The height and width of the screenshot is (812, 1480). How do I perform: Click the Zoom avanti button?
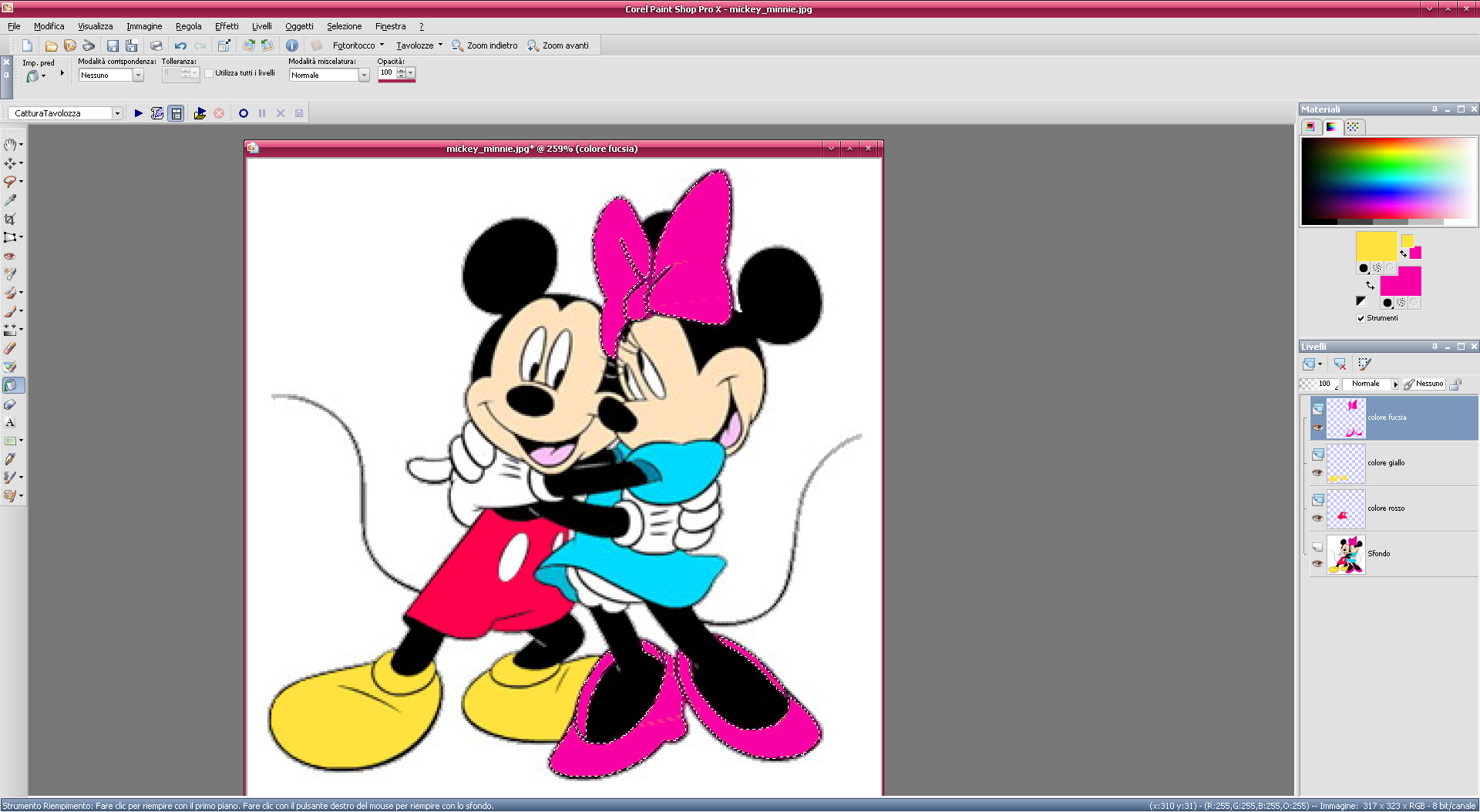[x=558, y=45]
